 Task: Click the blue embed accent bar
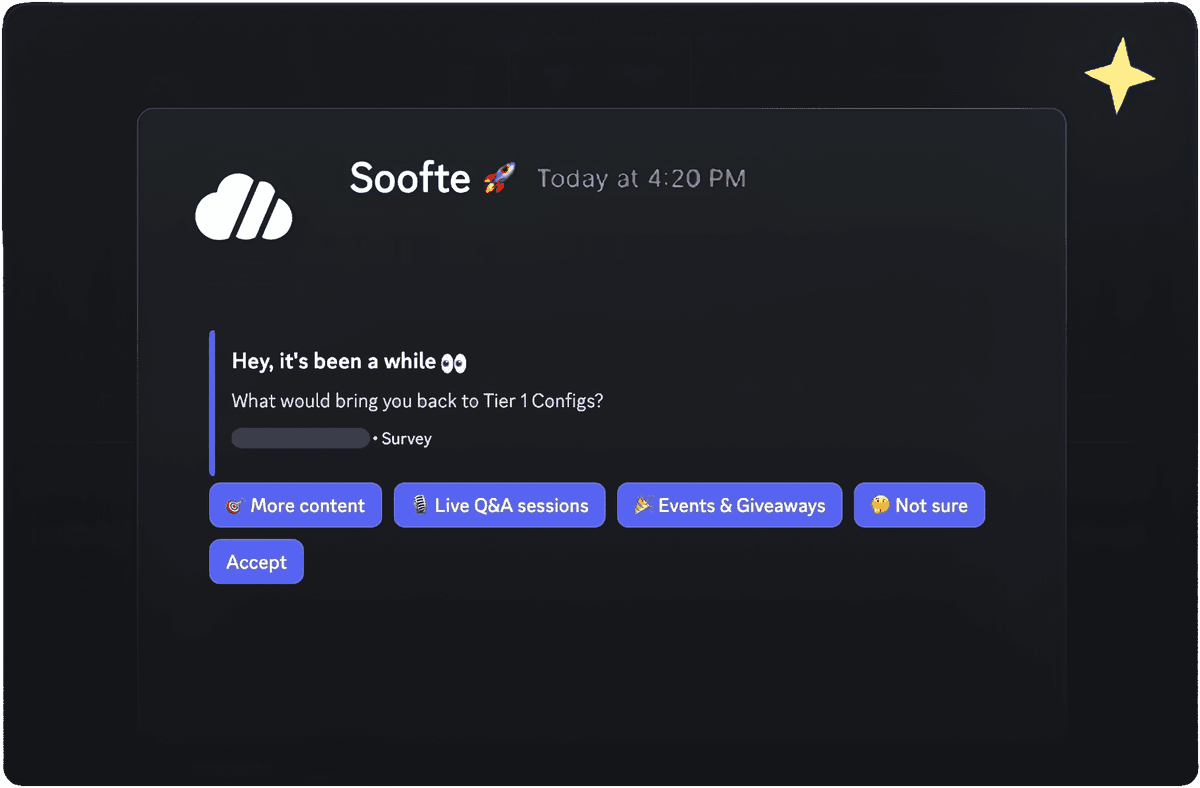coord(212,403)
